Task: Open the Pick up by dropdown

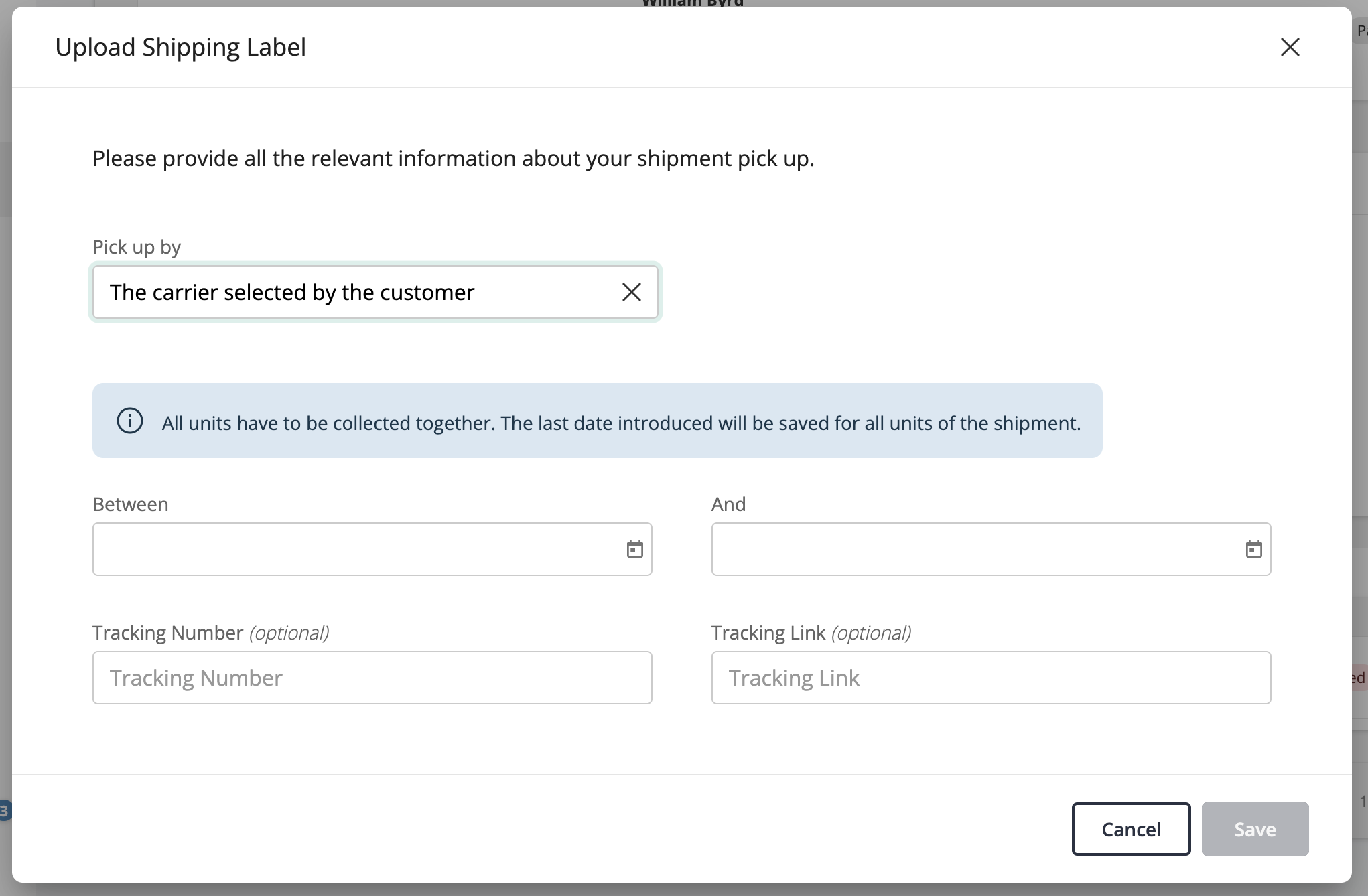Action: click(355, 292)
